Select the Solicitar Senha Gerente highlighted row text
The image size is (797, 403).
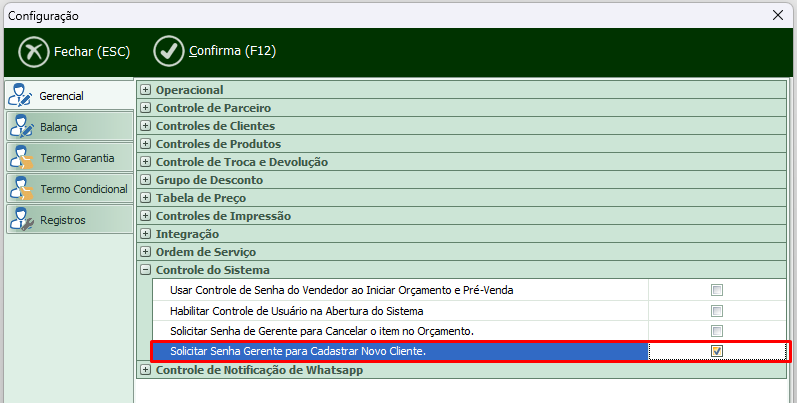pos(298,351)
